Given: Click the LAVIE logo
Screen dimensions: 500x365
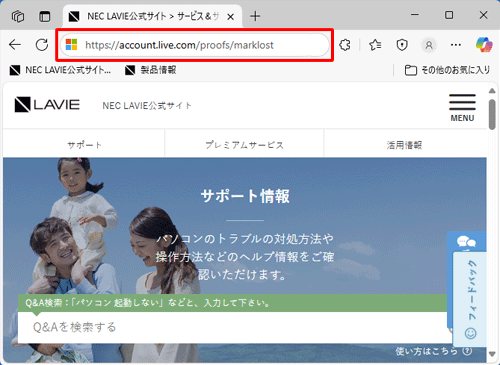Looking at the screenshot, I should pos(47,105).
